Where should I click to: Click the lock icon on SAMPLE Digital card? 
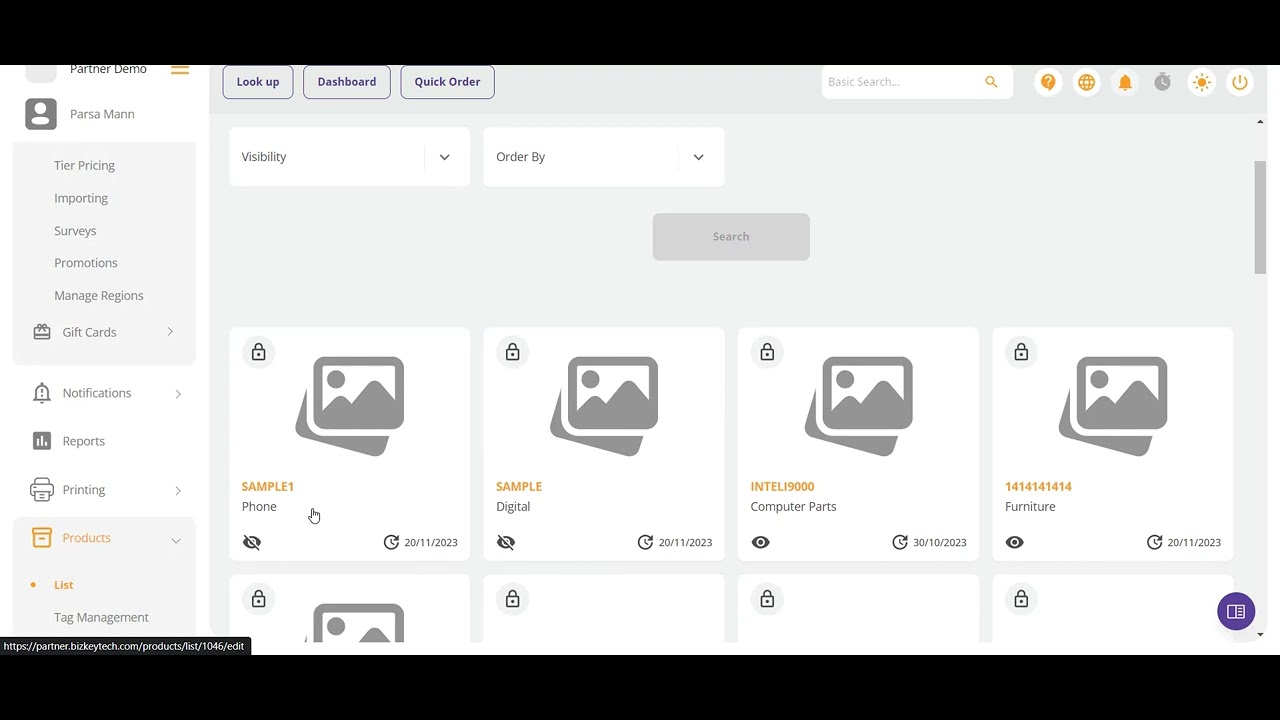click(513, 352)
